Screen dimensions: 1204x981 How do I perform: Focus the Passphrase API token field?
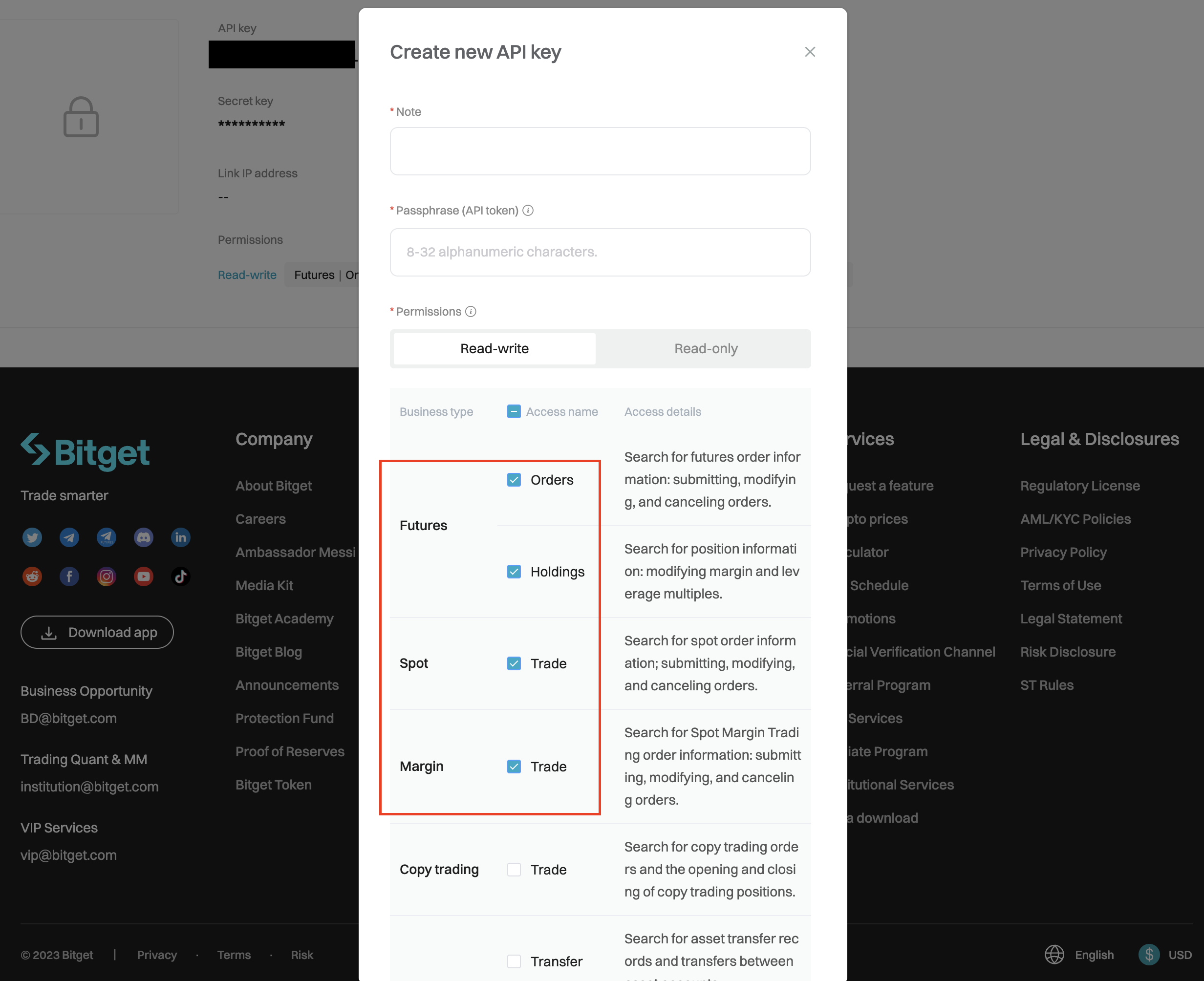point(600,252)
